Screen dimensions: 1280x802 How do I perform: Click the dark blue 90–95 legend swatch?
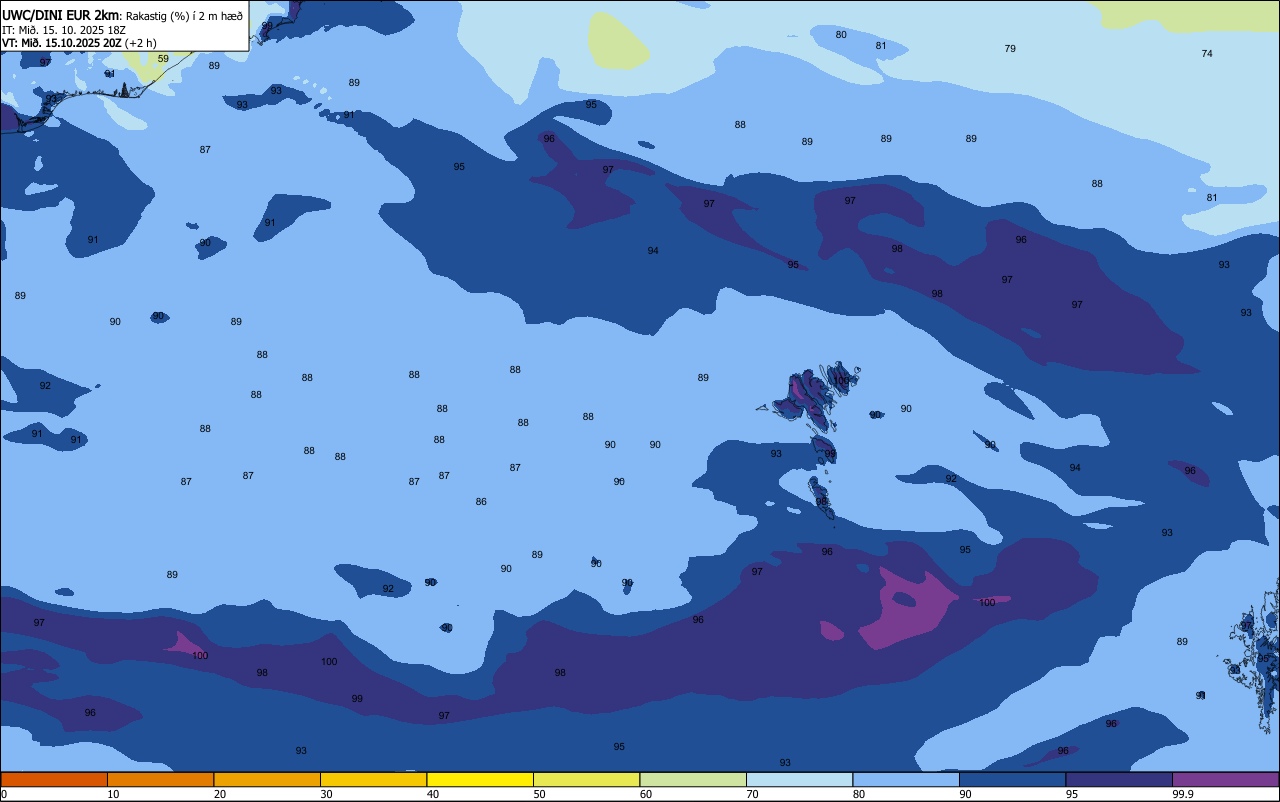click(1012, 779)
